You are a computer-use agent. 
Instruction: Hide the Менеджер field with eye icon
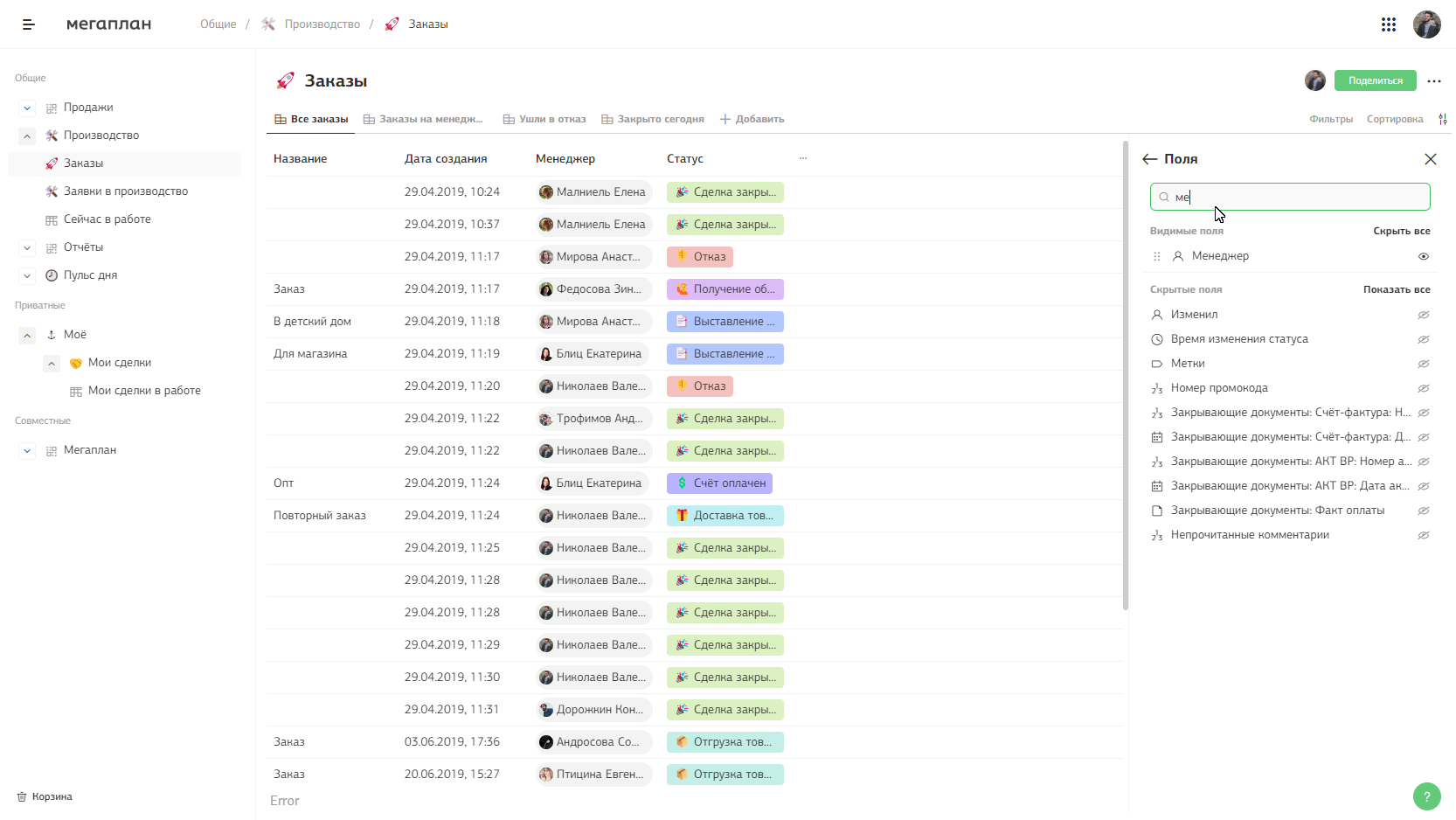point(1424,256)
